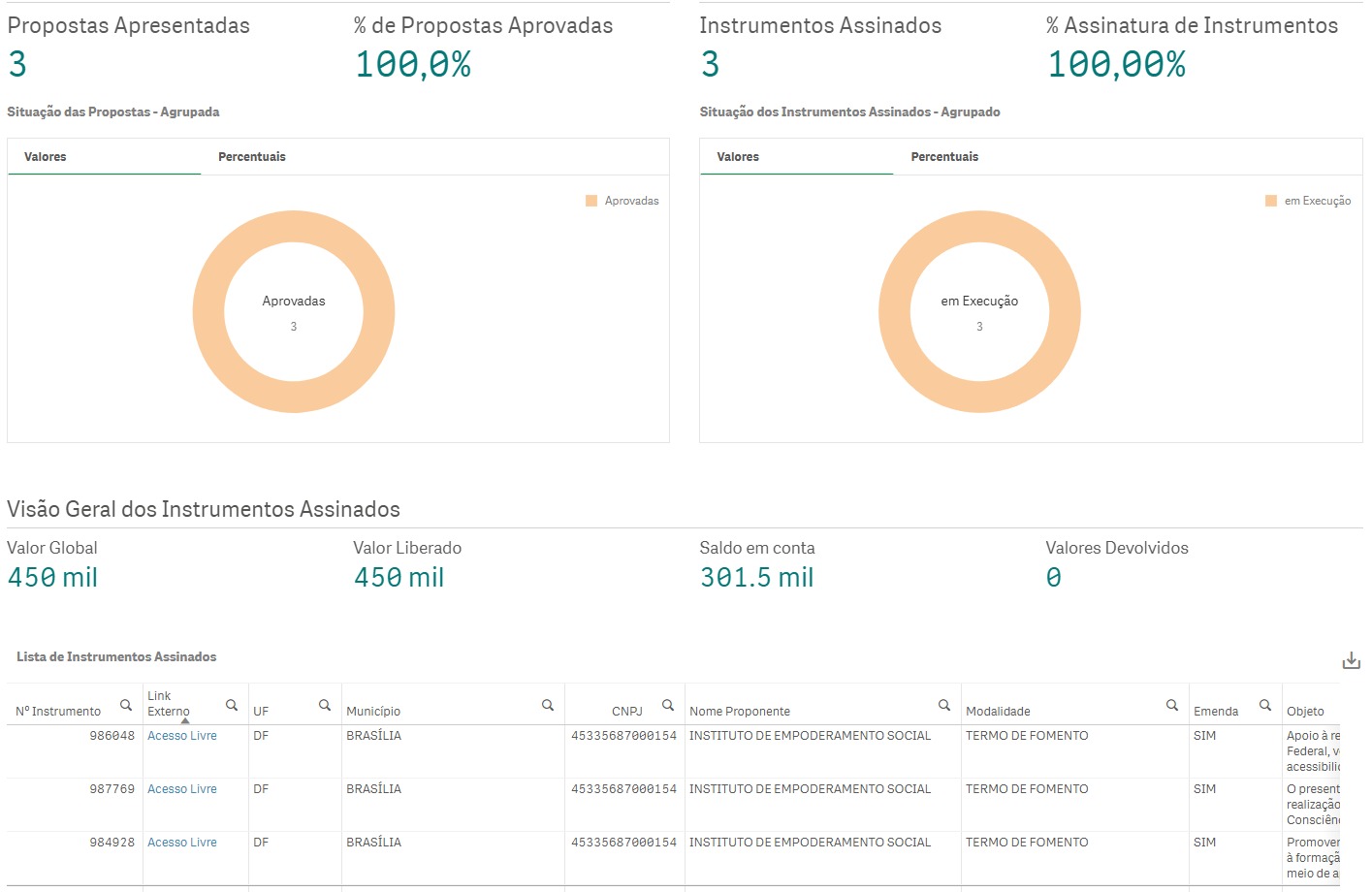1372x892 pixels.
Task: Follow Acesso Livre link for instrument 984928
Action: point(182,843)
